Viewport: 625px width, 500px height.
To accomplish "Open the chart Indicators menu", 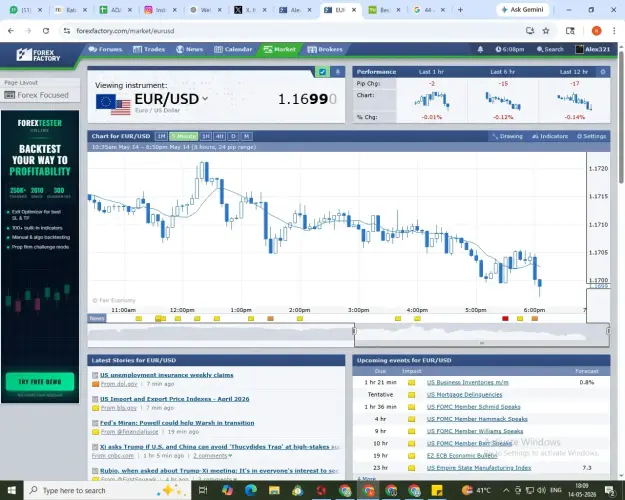I will click(x=550, y=136).
